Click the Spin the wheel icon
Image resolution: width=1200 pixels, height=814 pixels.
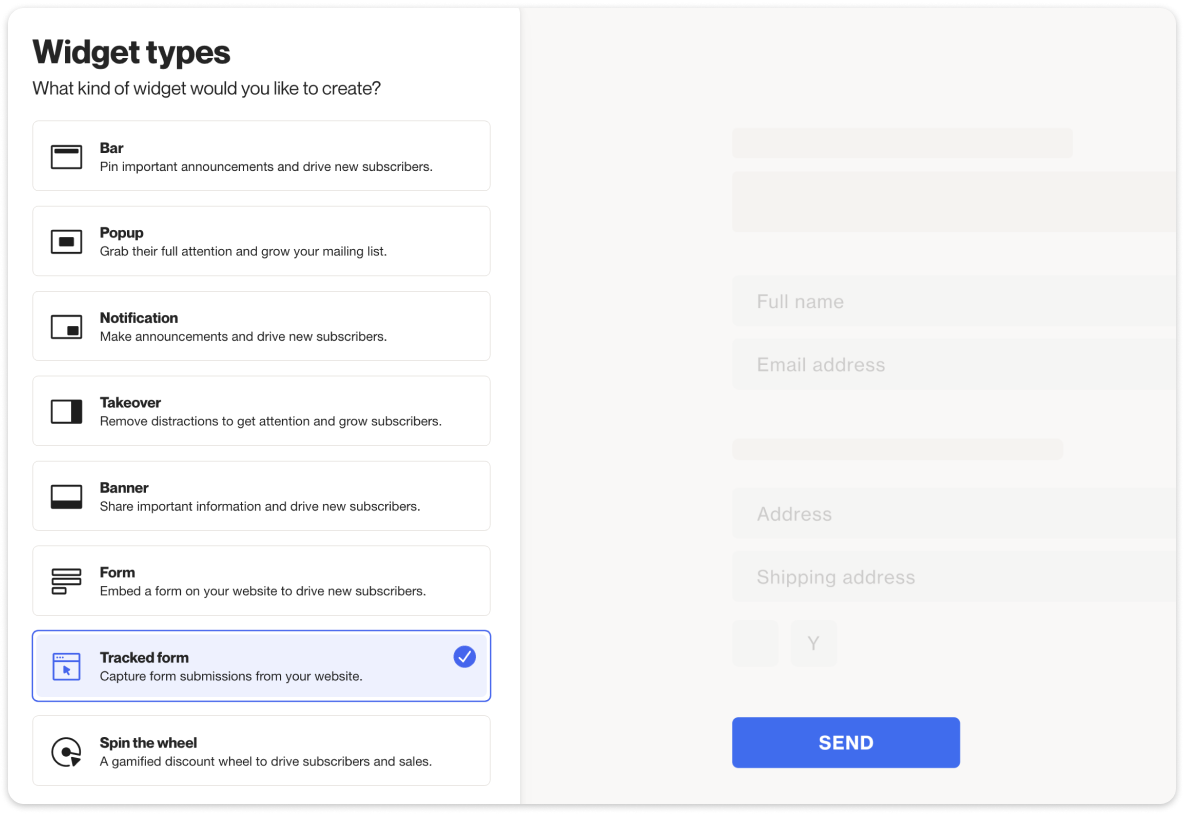66,752
